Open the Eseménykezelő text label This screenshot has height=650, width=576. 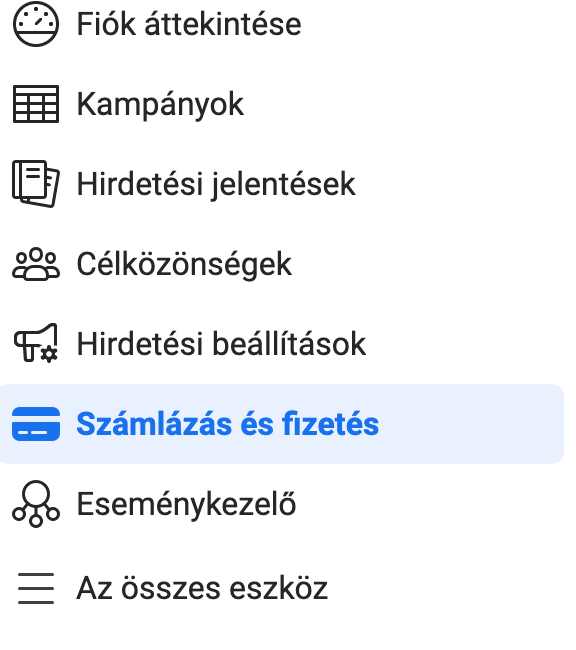pyautogui.click(x=186, y=504)
